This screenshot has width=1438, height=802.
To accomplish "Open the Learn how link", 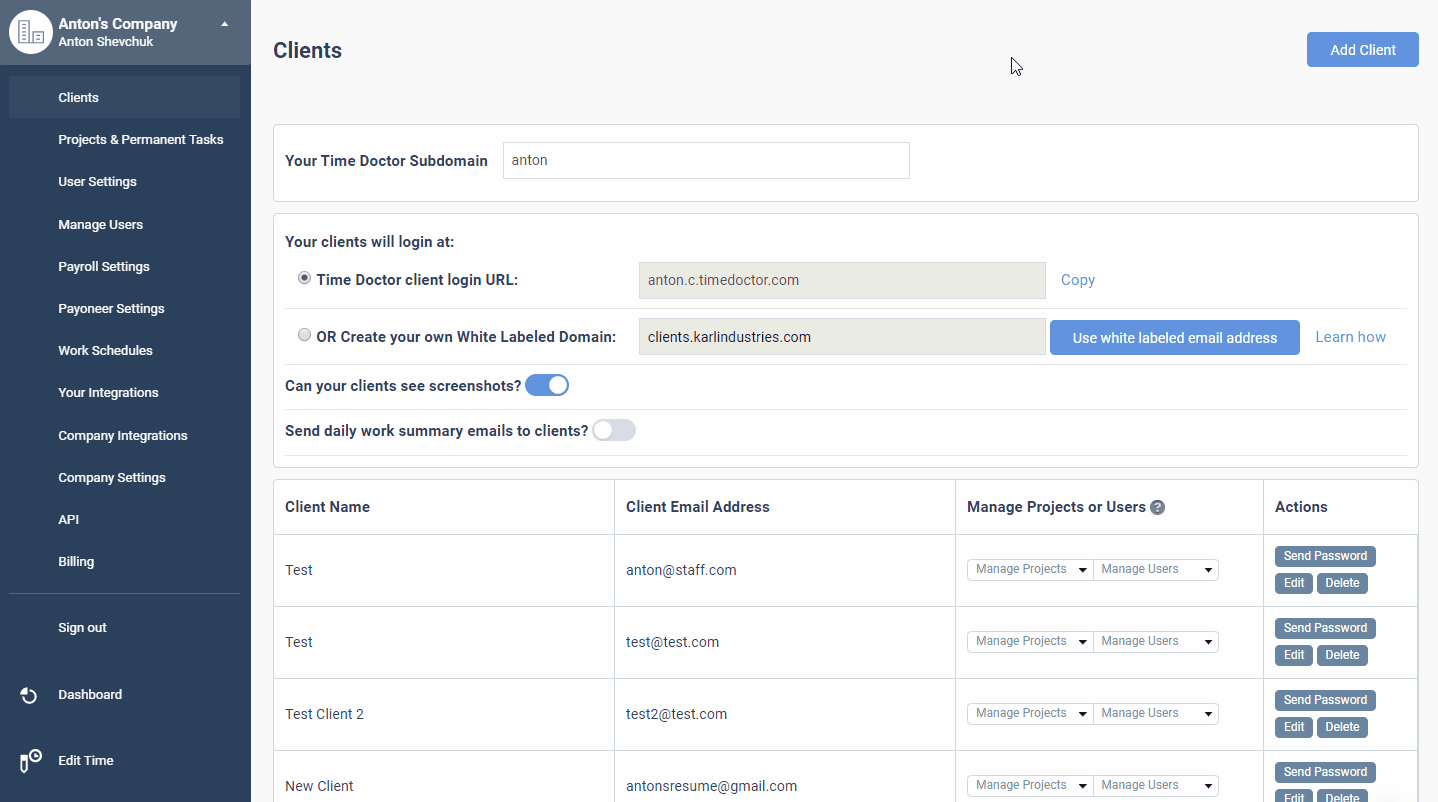I will [x=1350, y=337].
